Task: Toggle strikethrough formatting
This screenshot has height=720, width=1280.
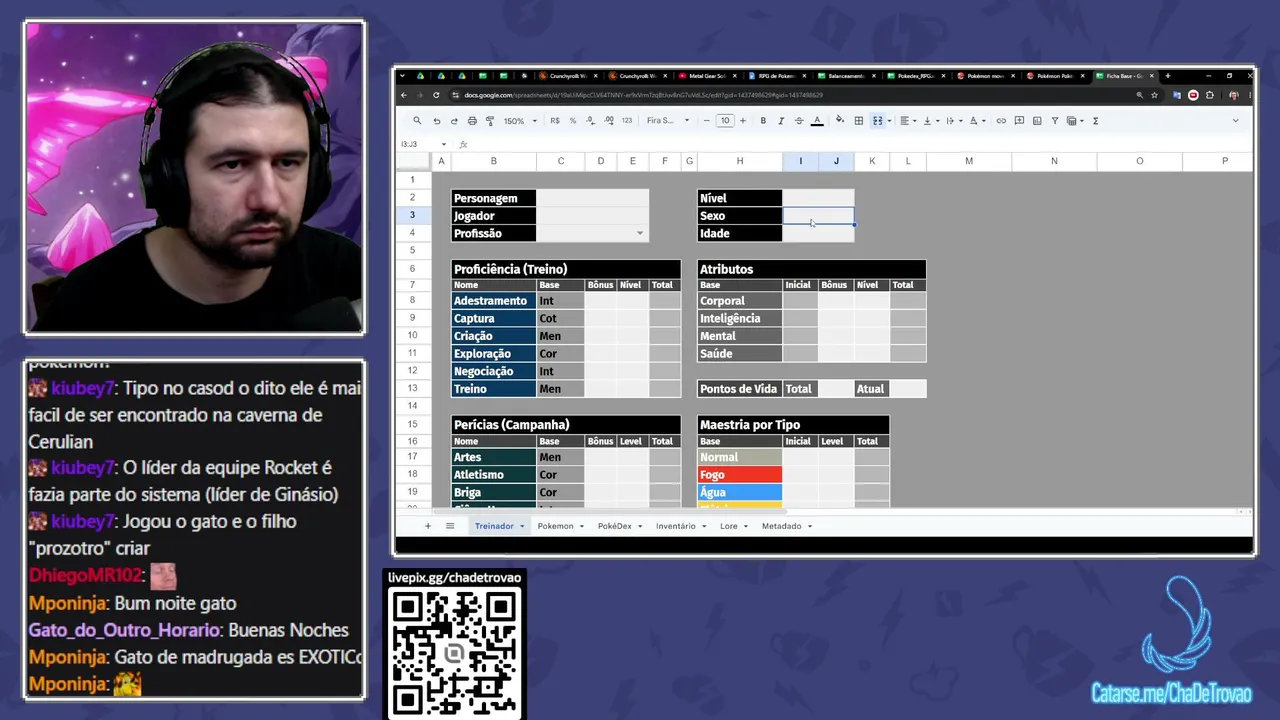Action: pos(798,121)
